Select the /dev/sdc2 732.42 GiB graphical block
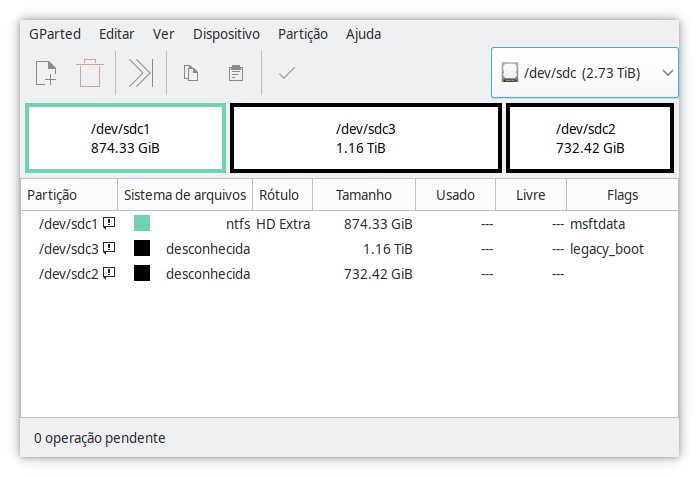 point(590,138)
